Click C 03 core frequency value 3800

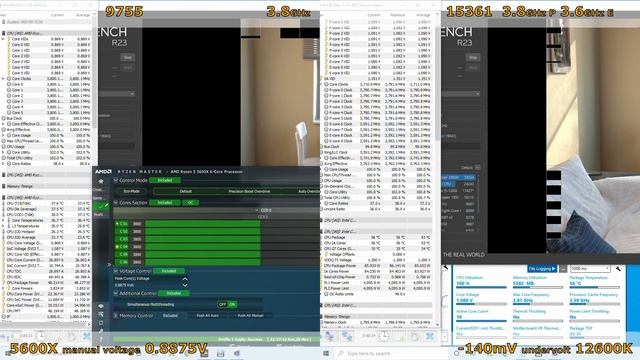point(137,239)
